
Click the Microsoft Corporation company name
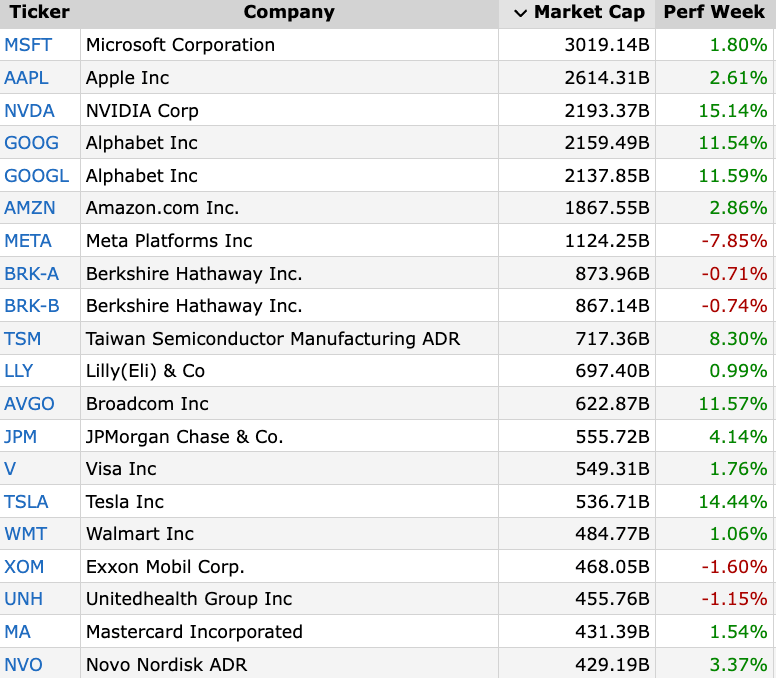coord(180,45)
